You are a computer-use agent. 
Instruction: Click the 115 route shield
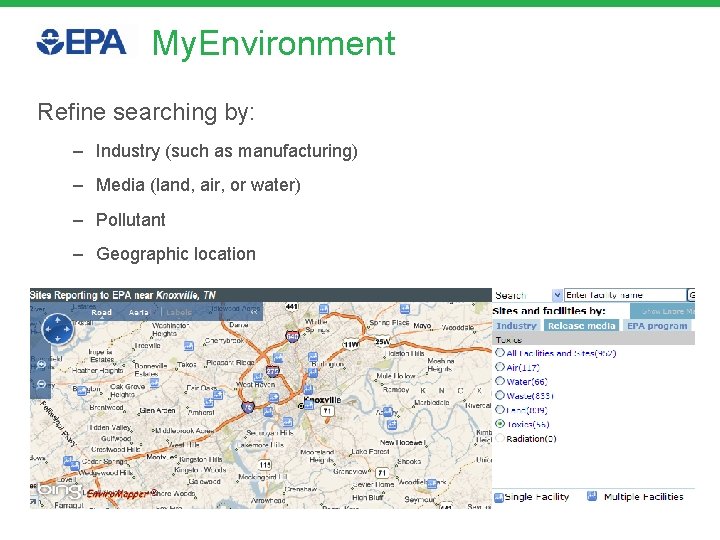pyautogui.click(x=265, y=465)
